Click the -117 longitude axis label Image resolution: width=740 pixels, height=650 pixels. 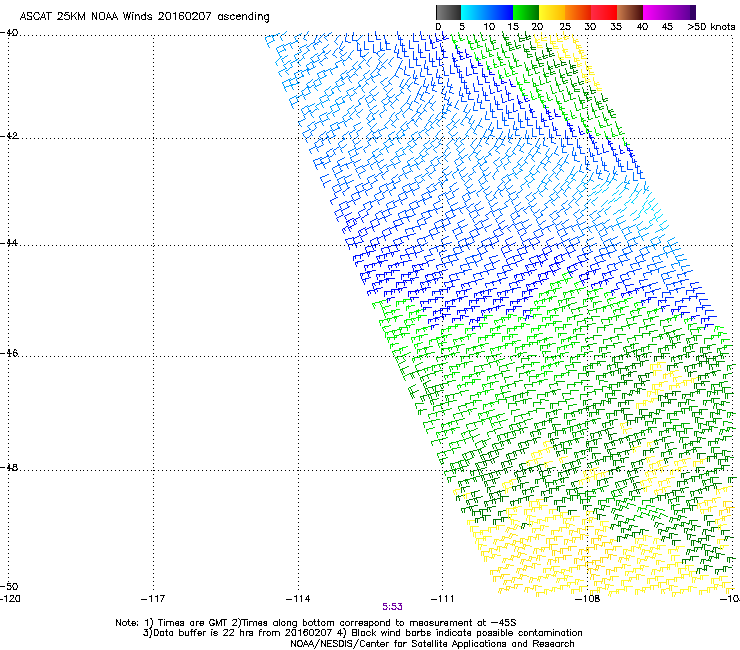click(153, 599)
